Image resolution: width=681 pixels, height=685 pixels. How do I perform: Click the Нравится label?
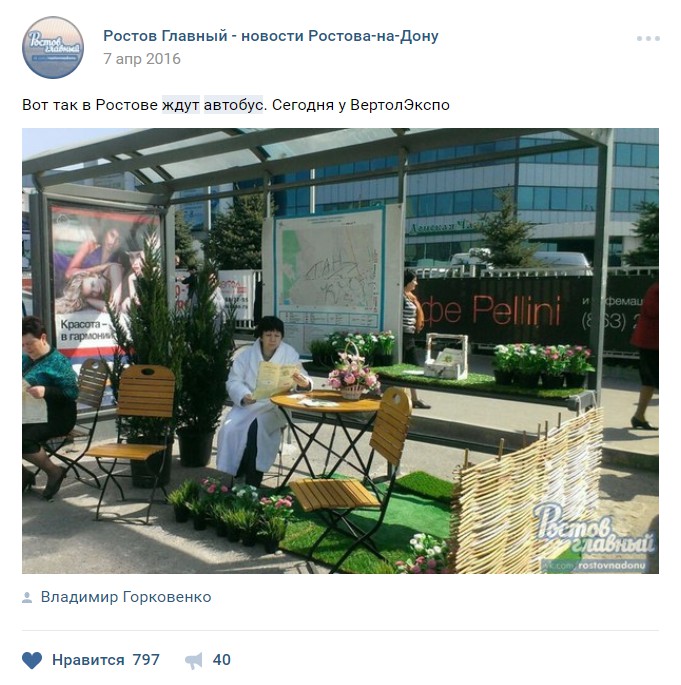click(88, 660)
